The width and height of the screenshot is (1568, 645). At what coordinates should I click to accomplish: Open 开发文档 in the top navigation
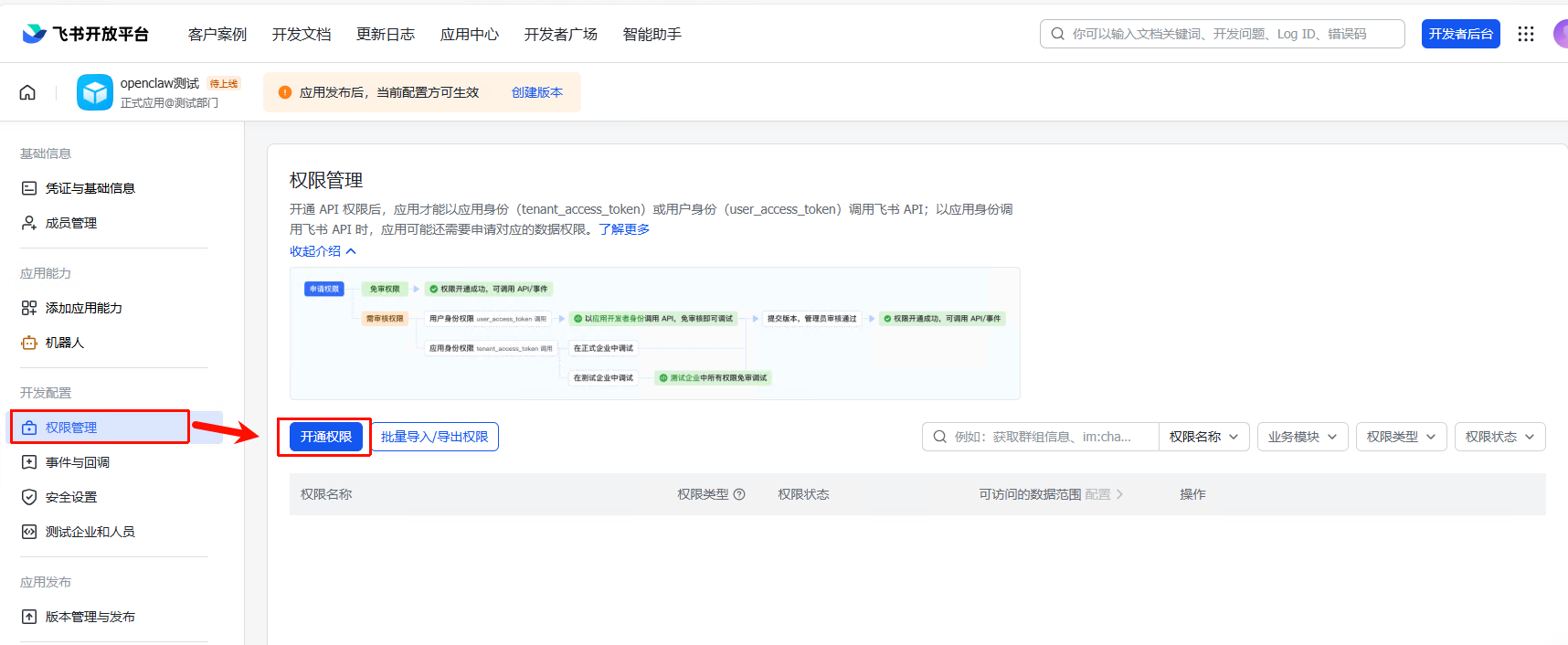click(x=302, y=34)
